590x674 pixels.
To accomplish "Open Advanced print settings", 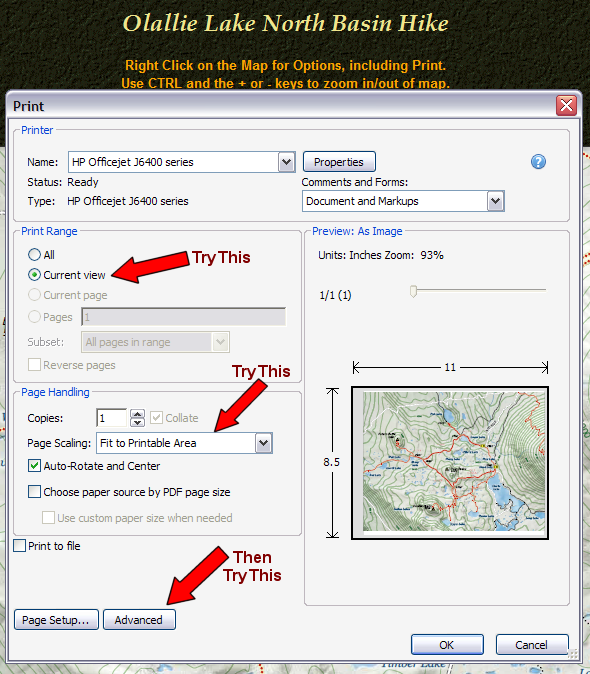I will click(139, 620).
